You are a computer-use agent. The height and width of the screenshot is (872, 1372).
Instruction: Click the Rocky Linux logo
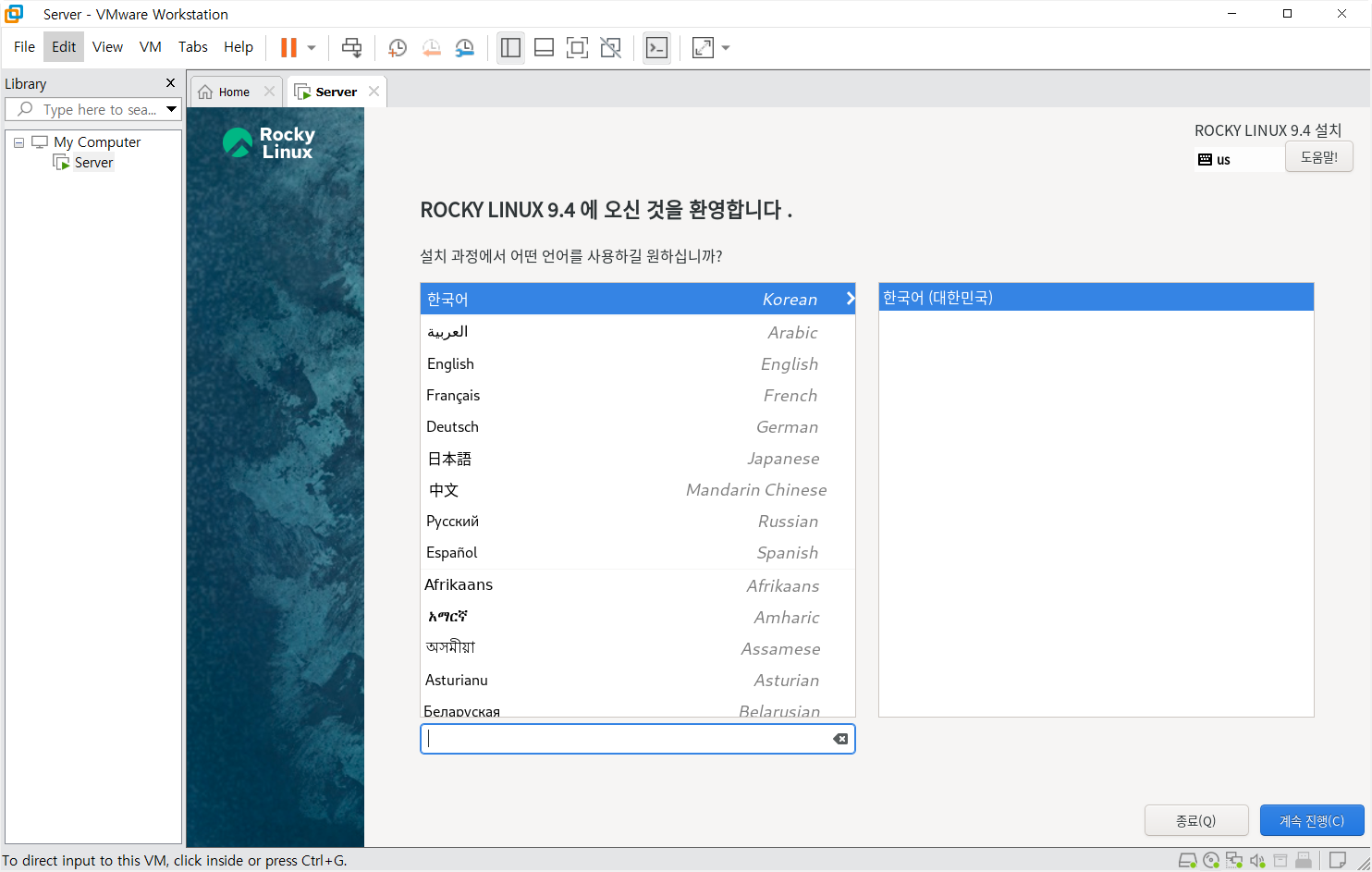click(x=268, y=142)
